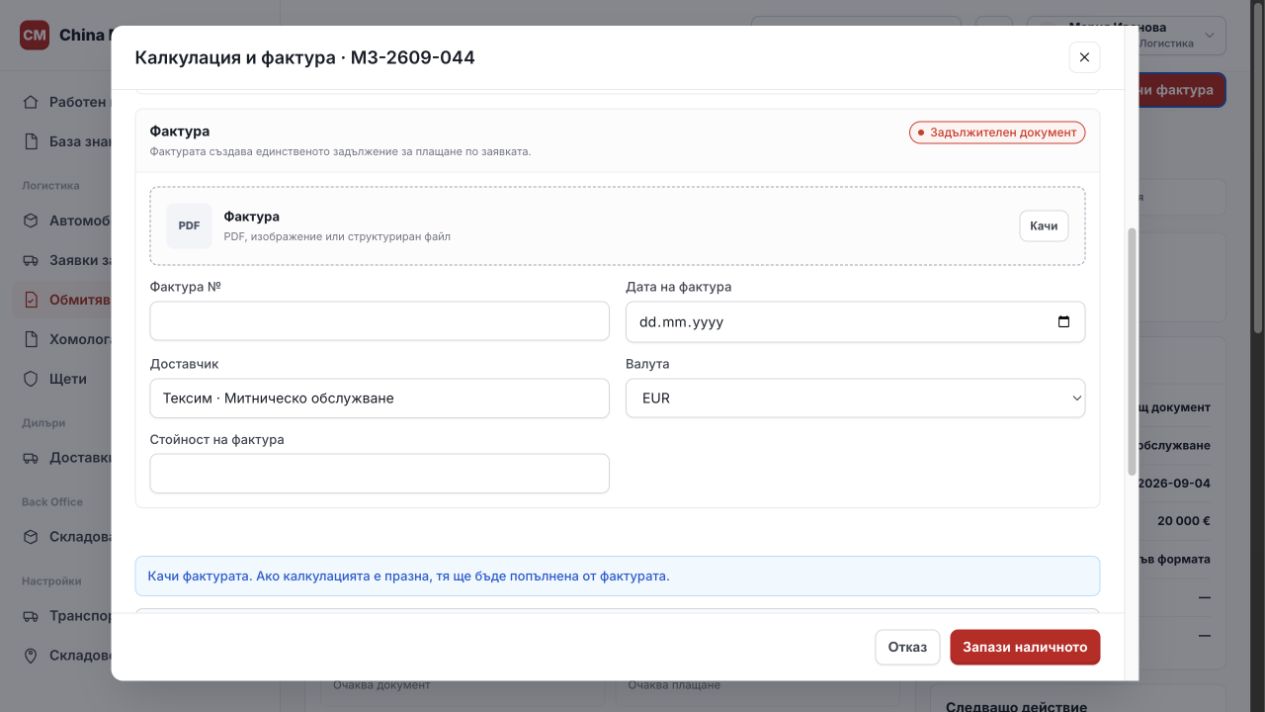Click the modal dialog vertical scrollbar
This screenshot has width=1265, height=712.
pyautogui.click(x=1132, y=351)
